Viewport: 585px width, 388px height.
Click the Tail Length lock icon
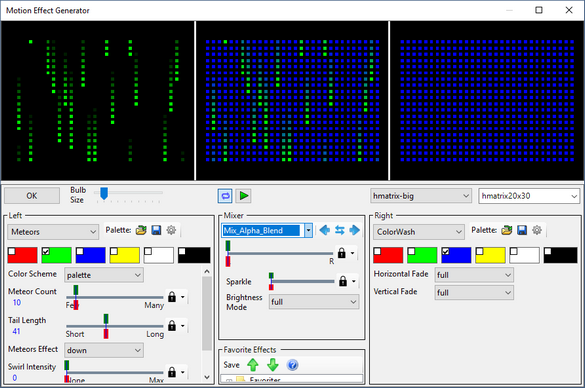(172, 326)
